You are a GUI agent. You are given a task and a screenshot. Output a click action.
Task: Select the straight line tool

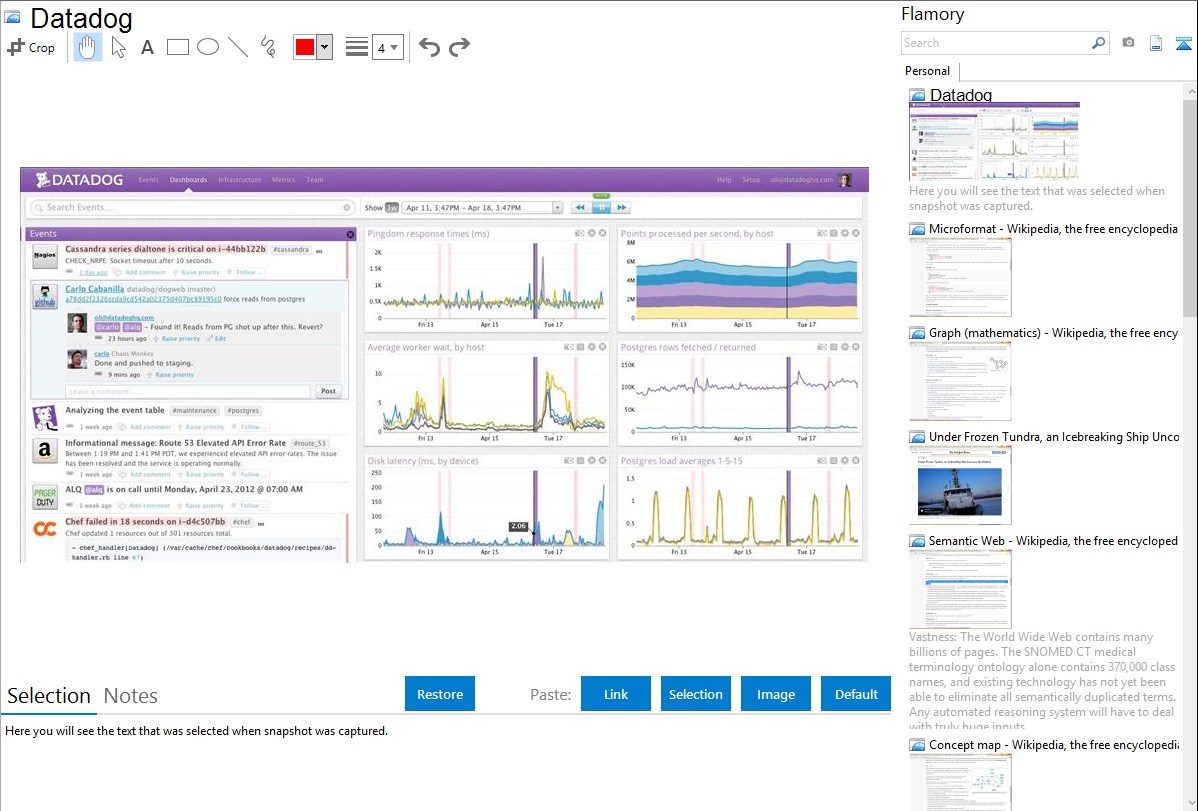pyautogui.click(x=238, y=47)
